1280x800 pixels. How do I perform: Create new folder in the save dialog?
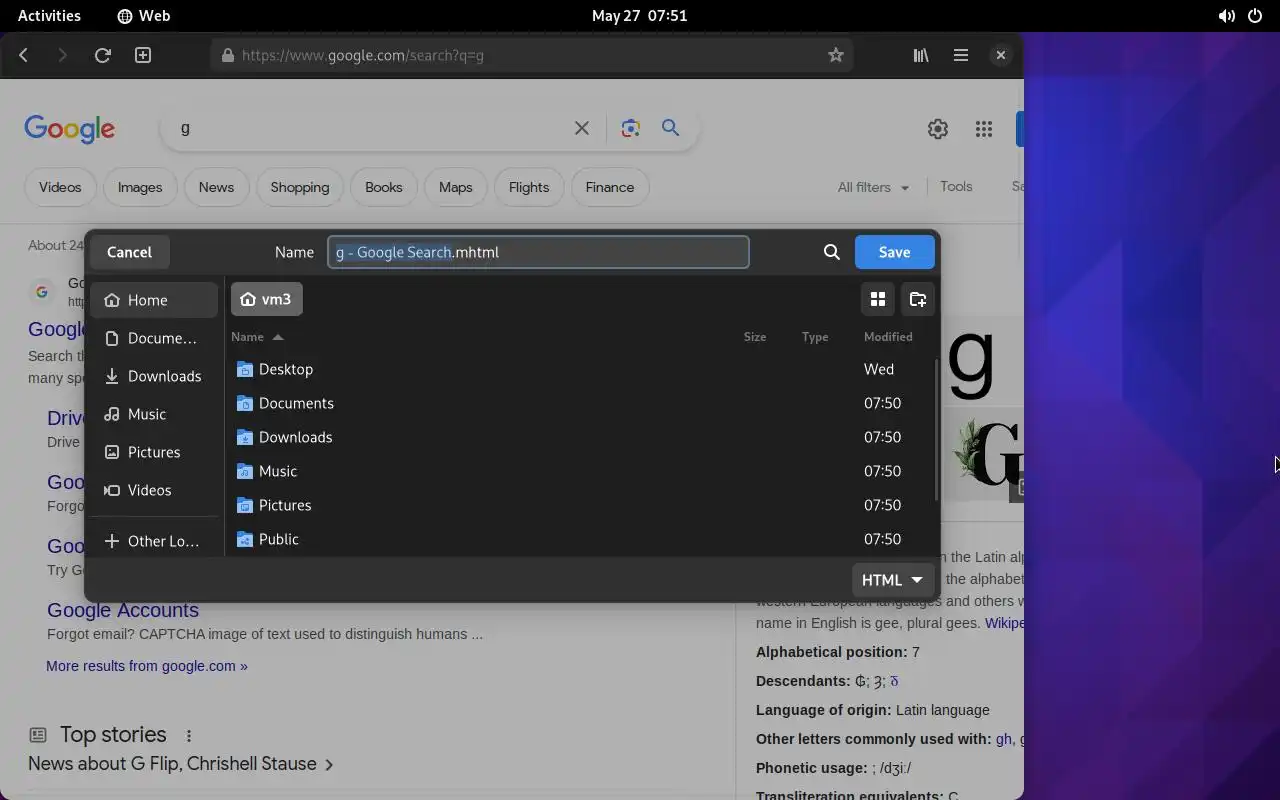(918, 299)
